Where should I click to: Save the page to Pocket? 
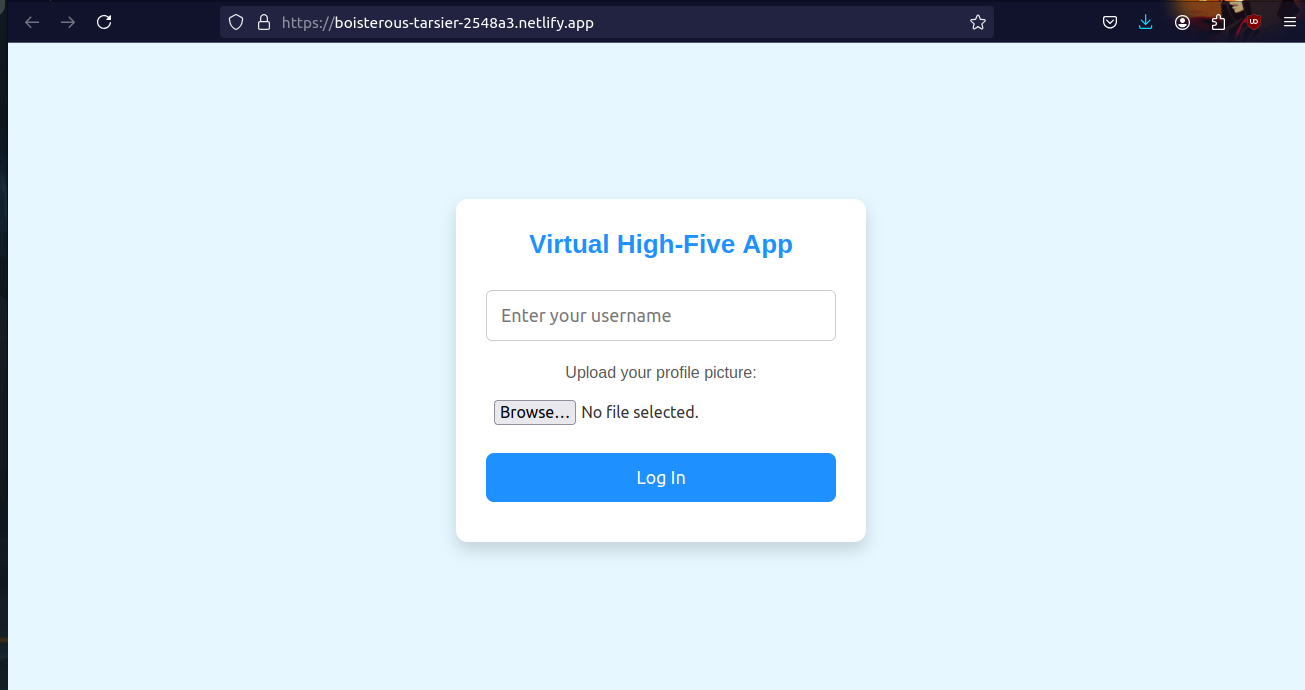(x=1110, y=22)
